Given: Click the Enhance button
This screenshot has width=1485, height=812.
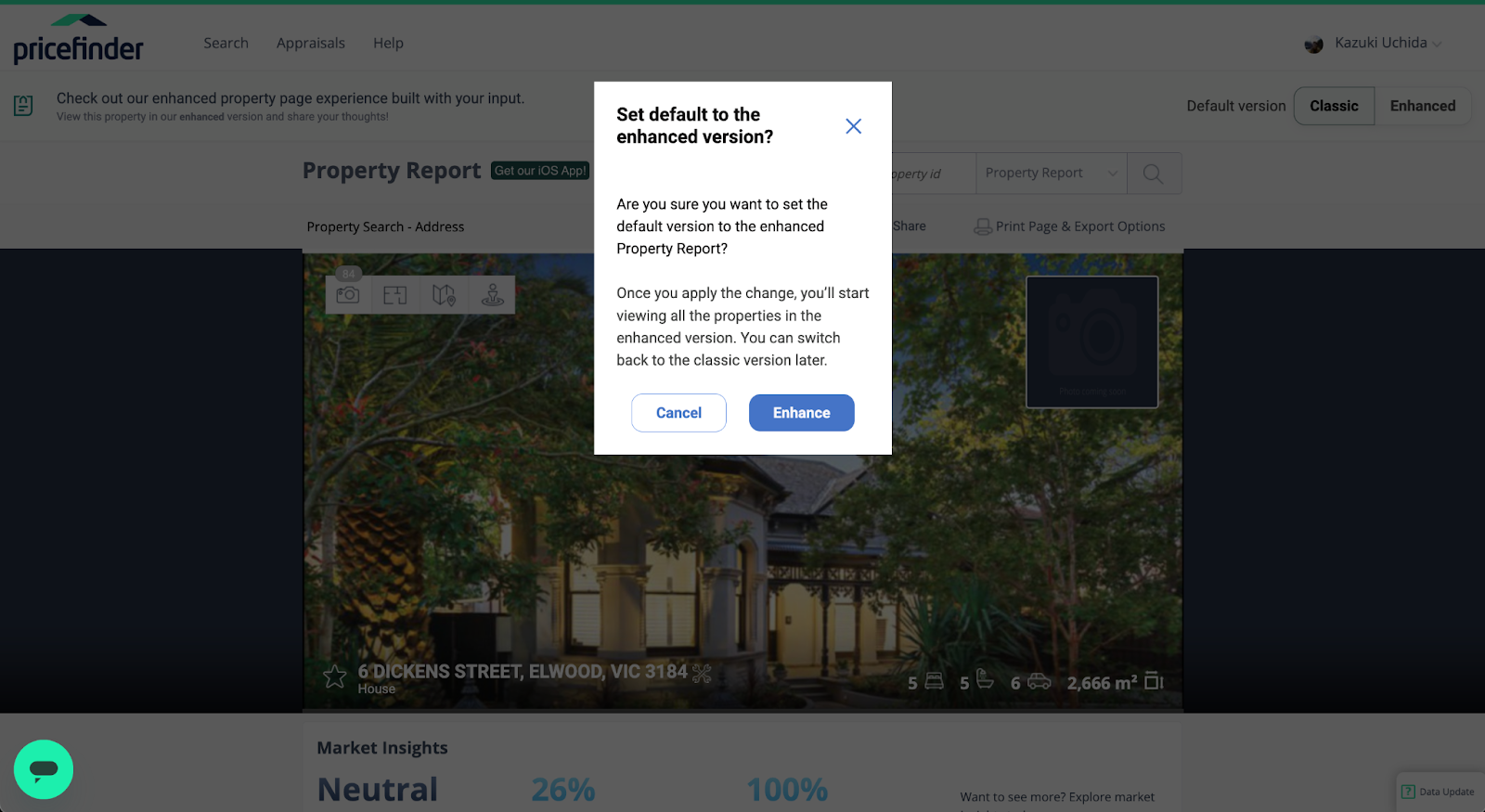Looking at the screenshot, I should tap(802, 413).
